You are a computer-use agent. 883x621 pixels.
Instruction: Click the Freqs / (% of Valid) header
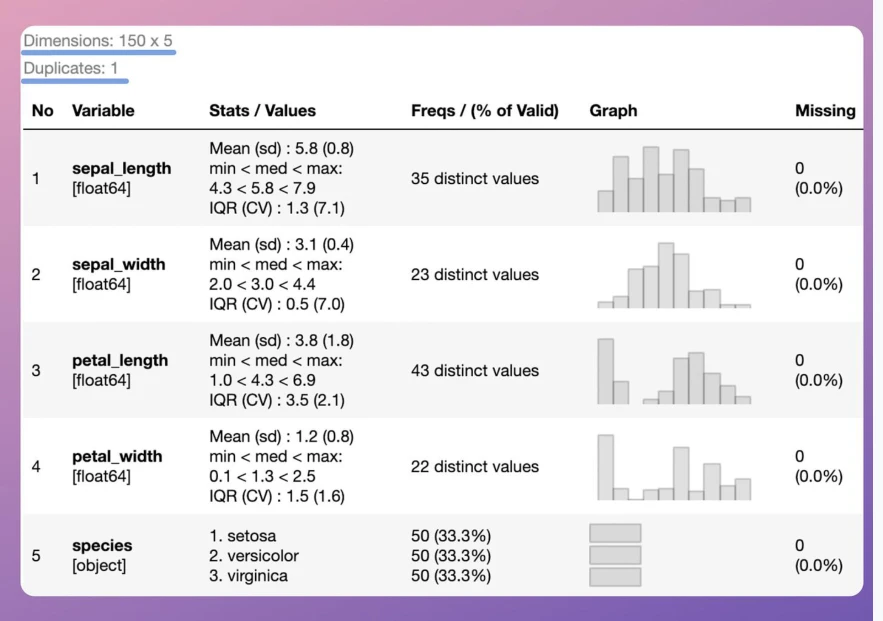coord(485,110)
